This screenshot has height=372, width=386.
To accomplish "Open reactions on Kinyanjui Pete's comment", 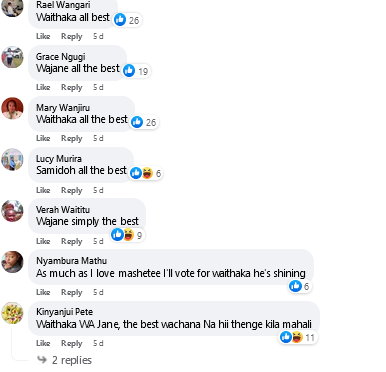I will click(298, 337).
